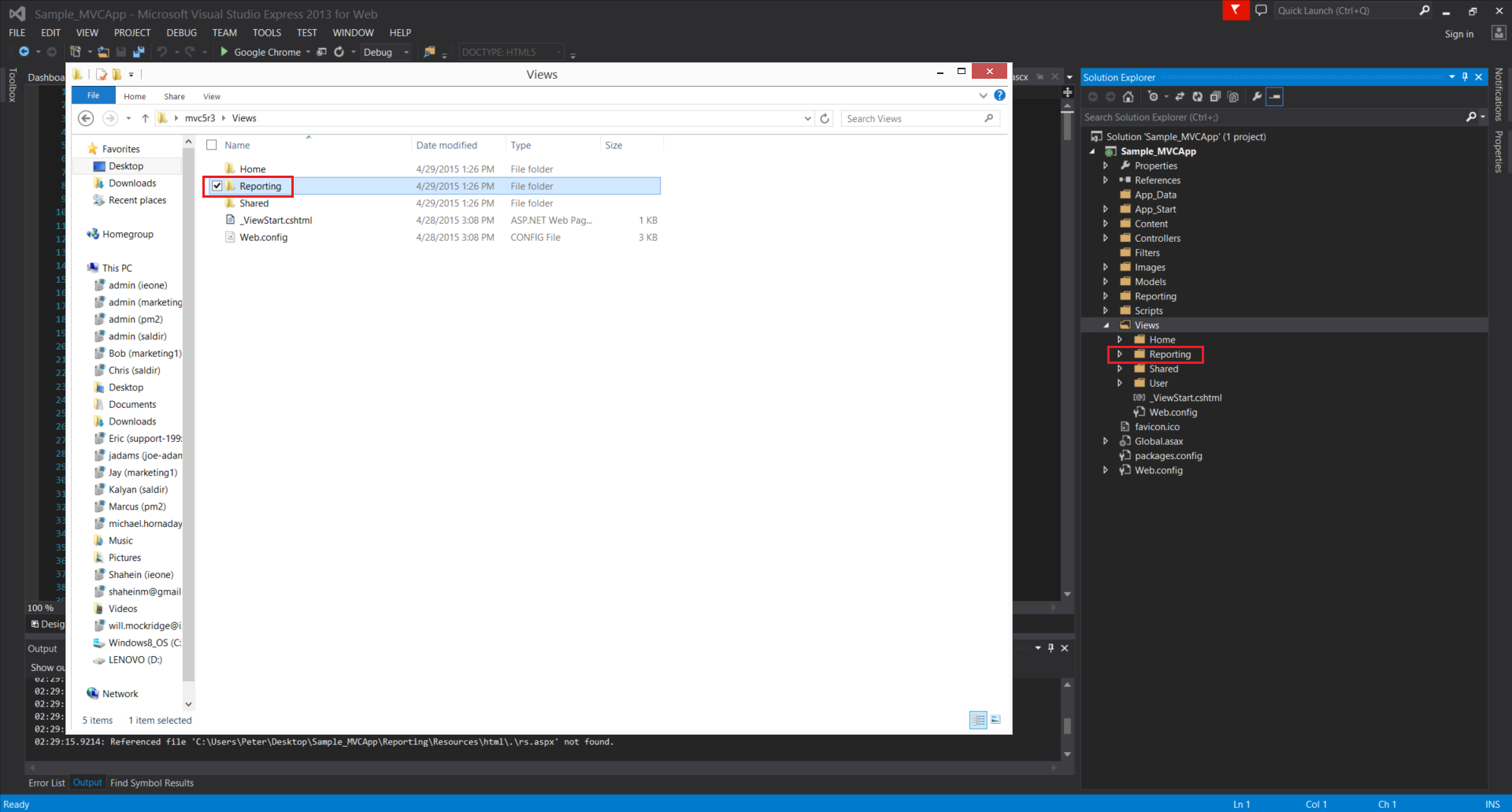Image resolution: width=1512 pixels, height=812 pixels.
Task: Start debugging with the green play arrow
Action: coord(224,52)
